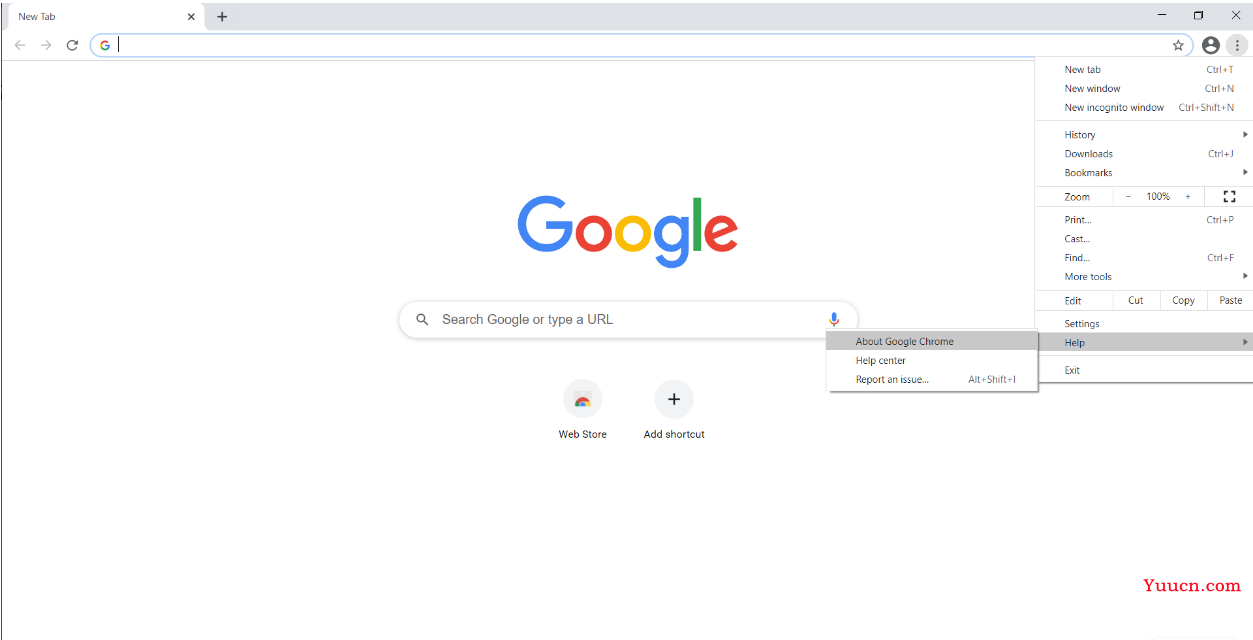Click the Add shortcut plus icon

pos(674,399)
